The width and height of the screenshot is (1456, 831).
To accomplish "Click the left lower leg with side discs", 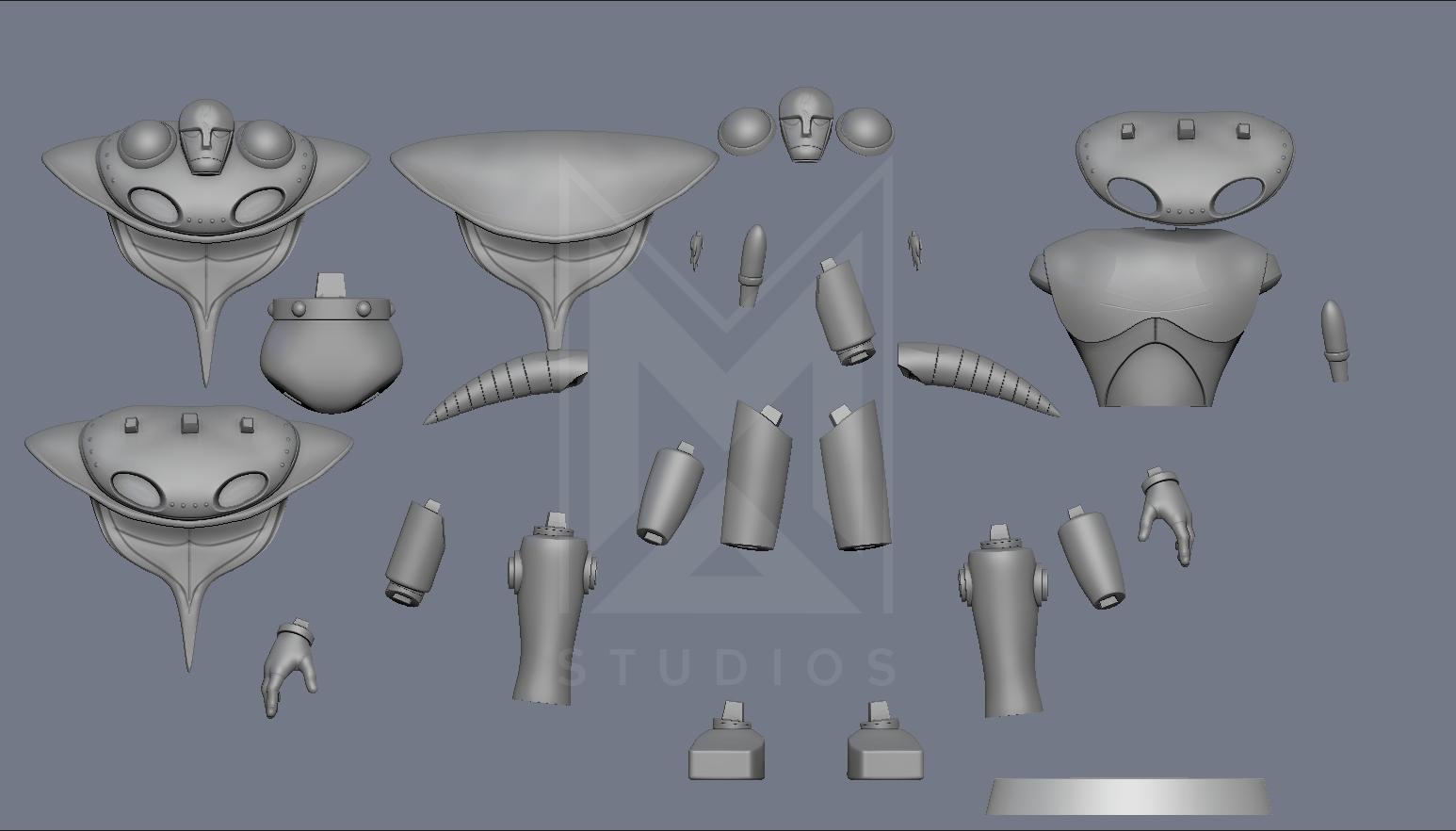I will 550,612.
